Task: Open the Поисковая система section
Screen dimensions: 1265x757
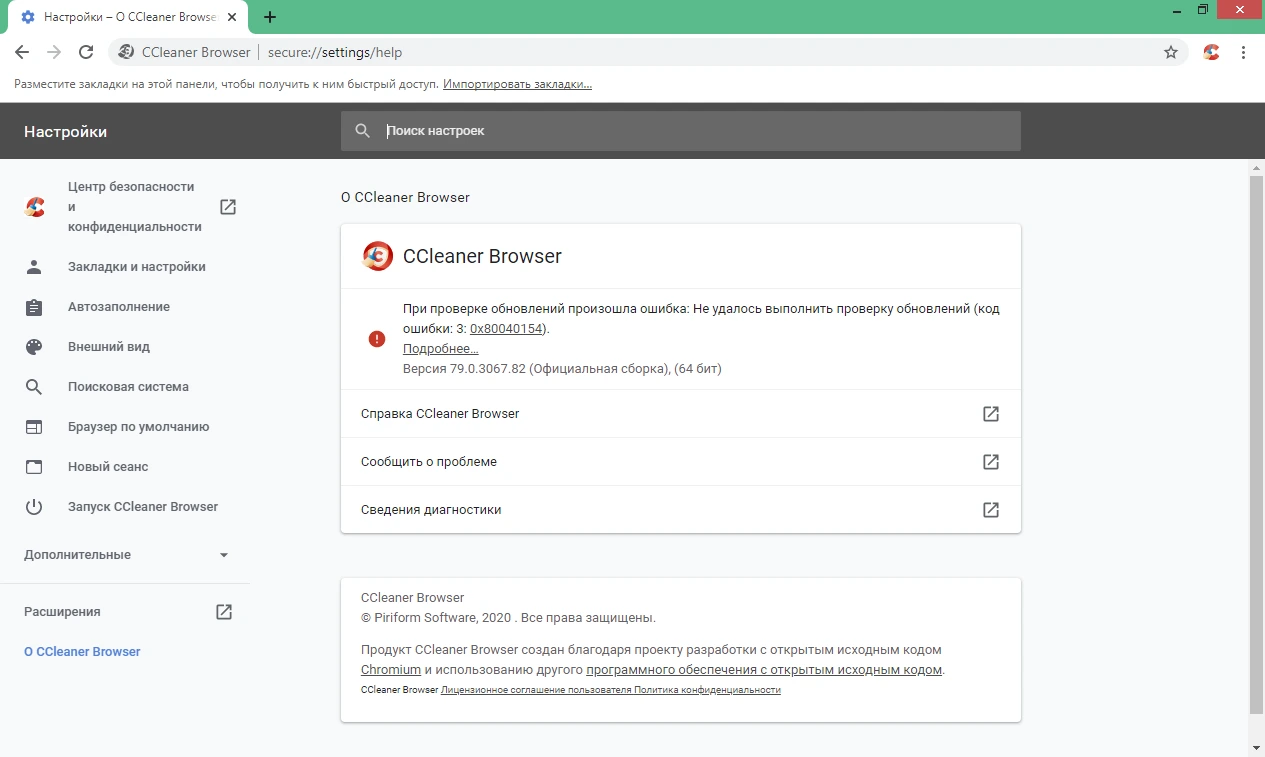Action: point(125,387)
